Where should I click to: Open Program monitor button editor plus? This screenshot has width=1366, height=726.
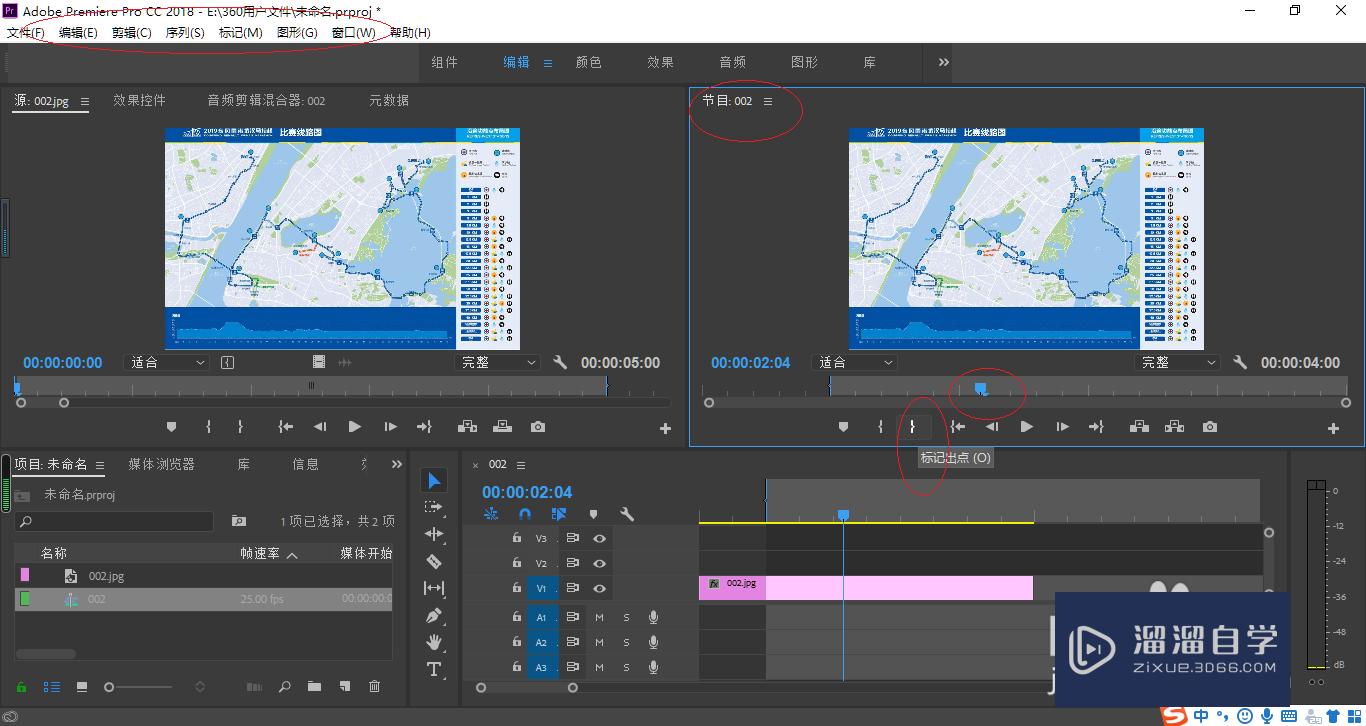click(1333, 428)
